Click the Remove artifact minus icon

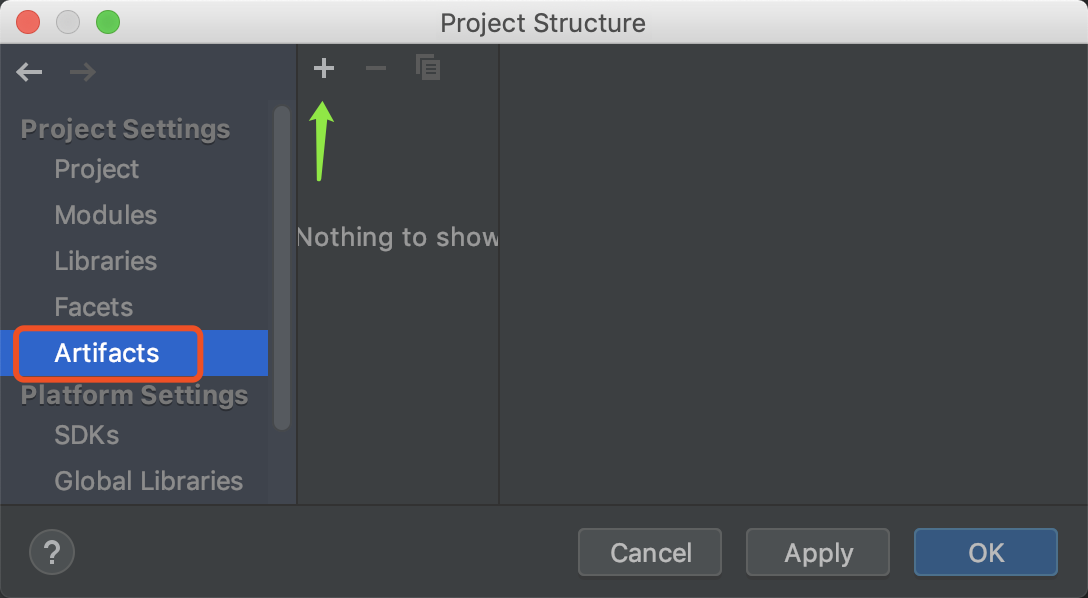(x=376, y=69)
